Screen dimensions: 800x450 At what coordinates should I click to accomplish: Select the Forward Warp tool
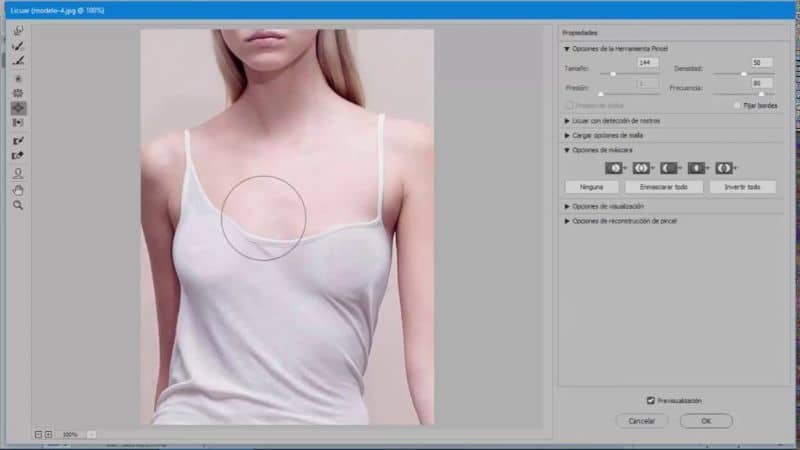coord(18,31)
